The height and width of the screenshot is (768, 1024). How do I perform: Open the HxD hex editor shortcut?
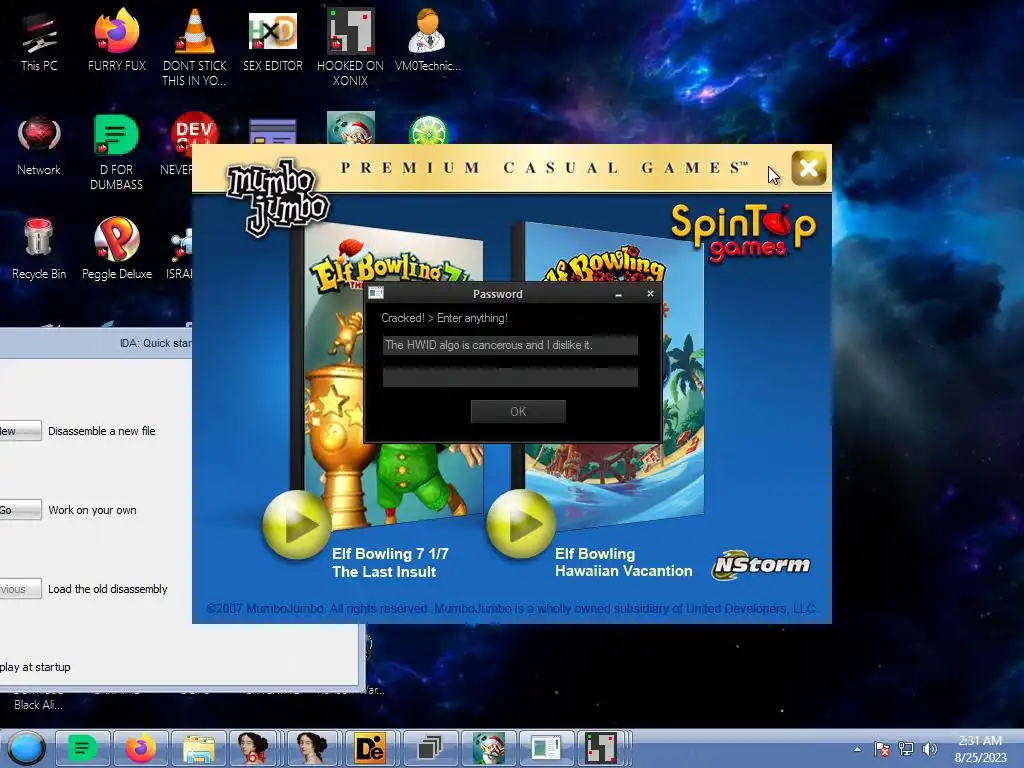click(x=273, y=41)
